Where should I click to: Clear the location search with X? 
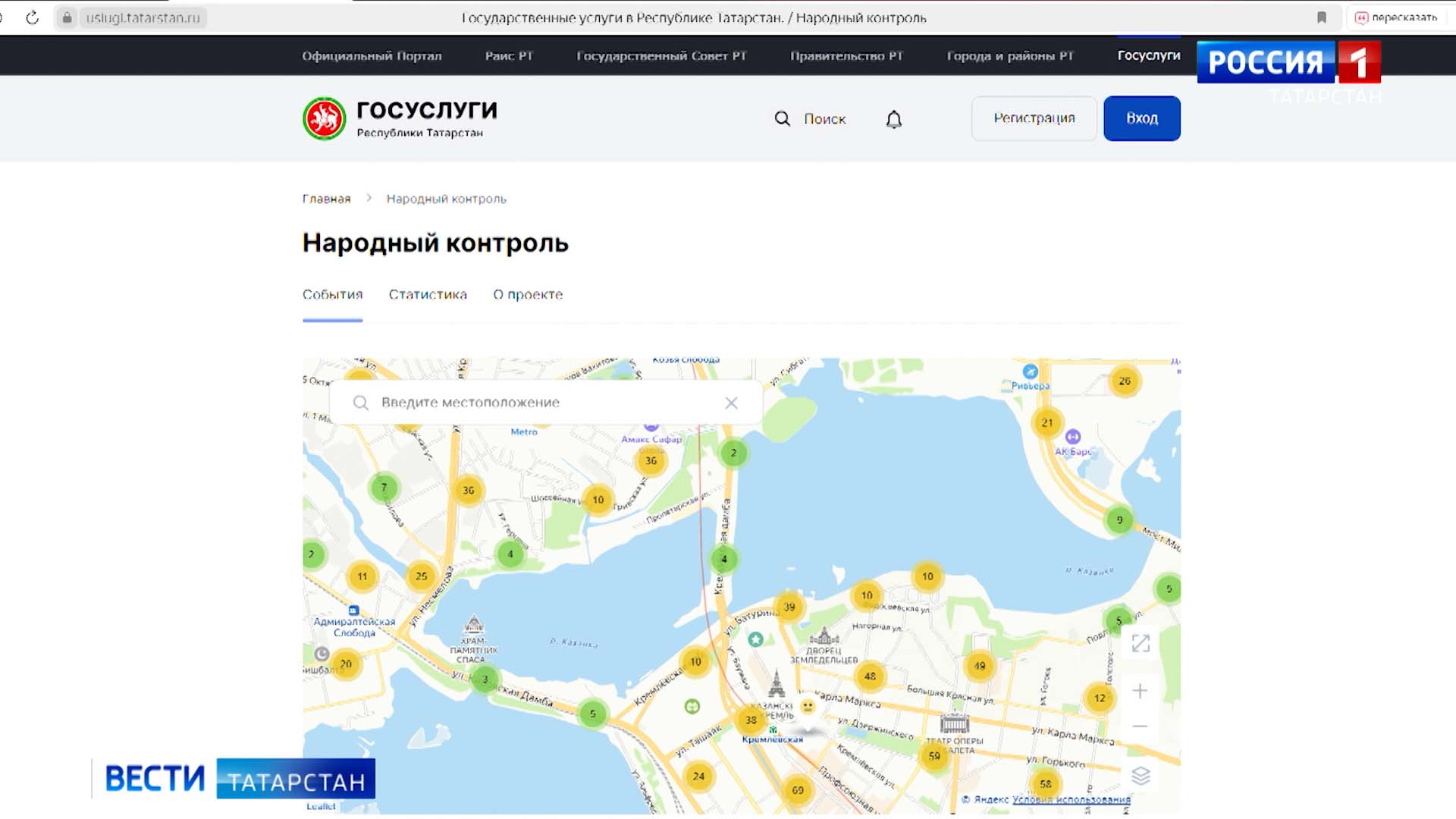pyautogui.click(x=731, y=403)
